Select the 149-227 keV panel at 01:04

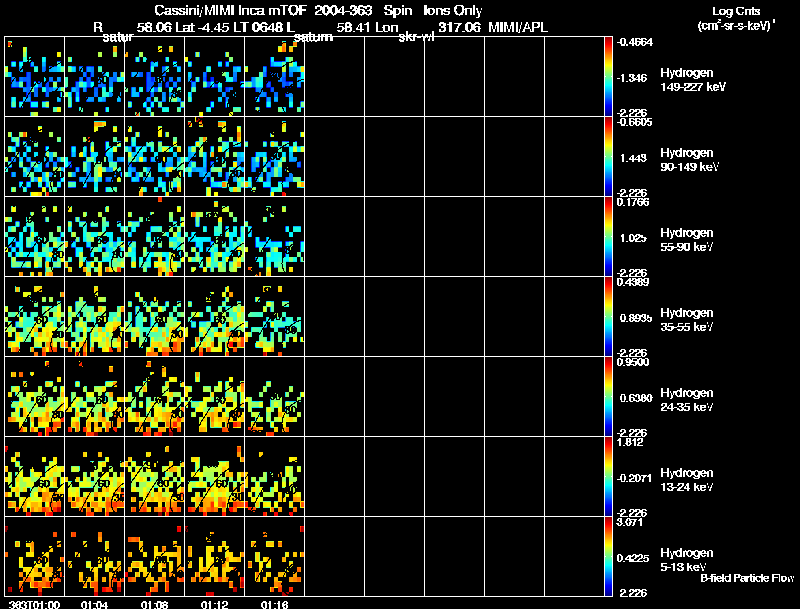(x=94, y=77)
